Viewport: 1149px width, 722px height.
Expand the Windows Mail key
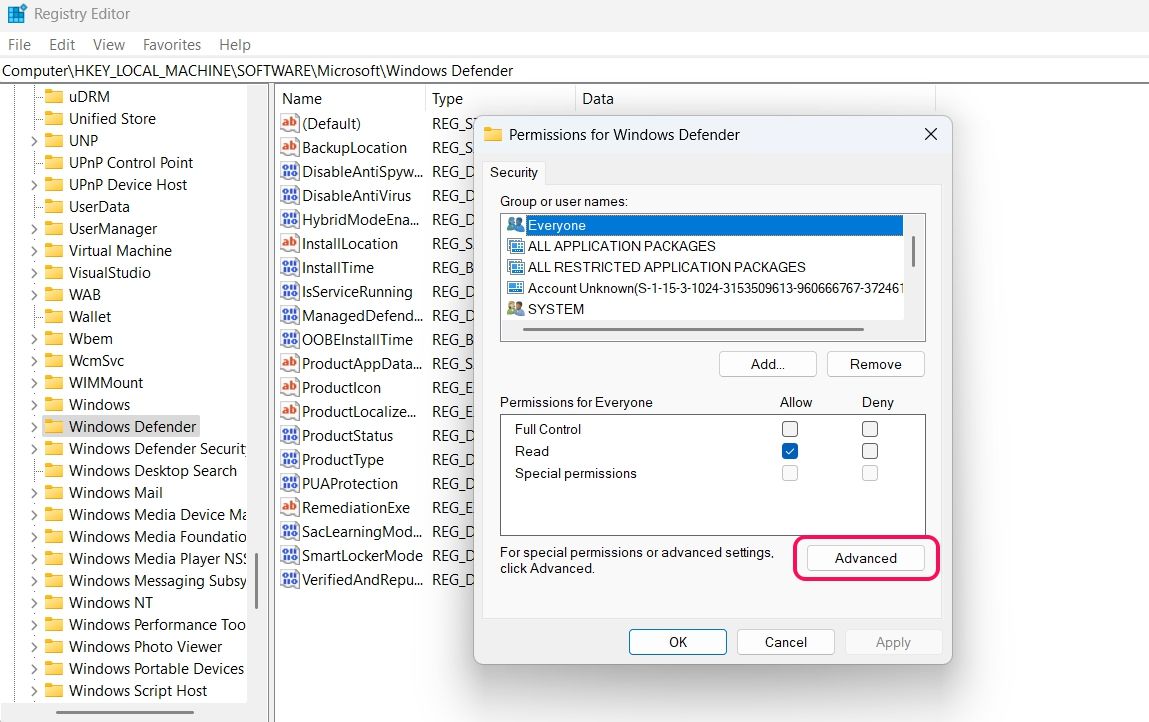tap(34, 493)
